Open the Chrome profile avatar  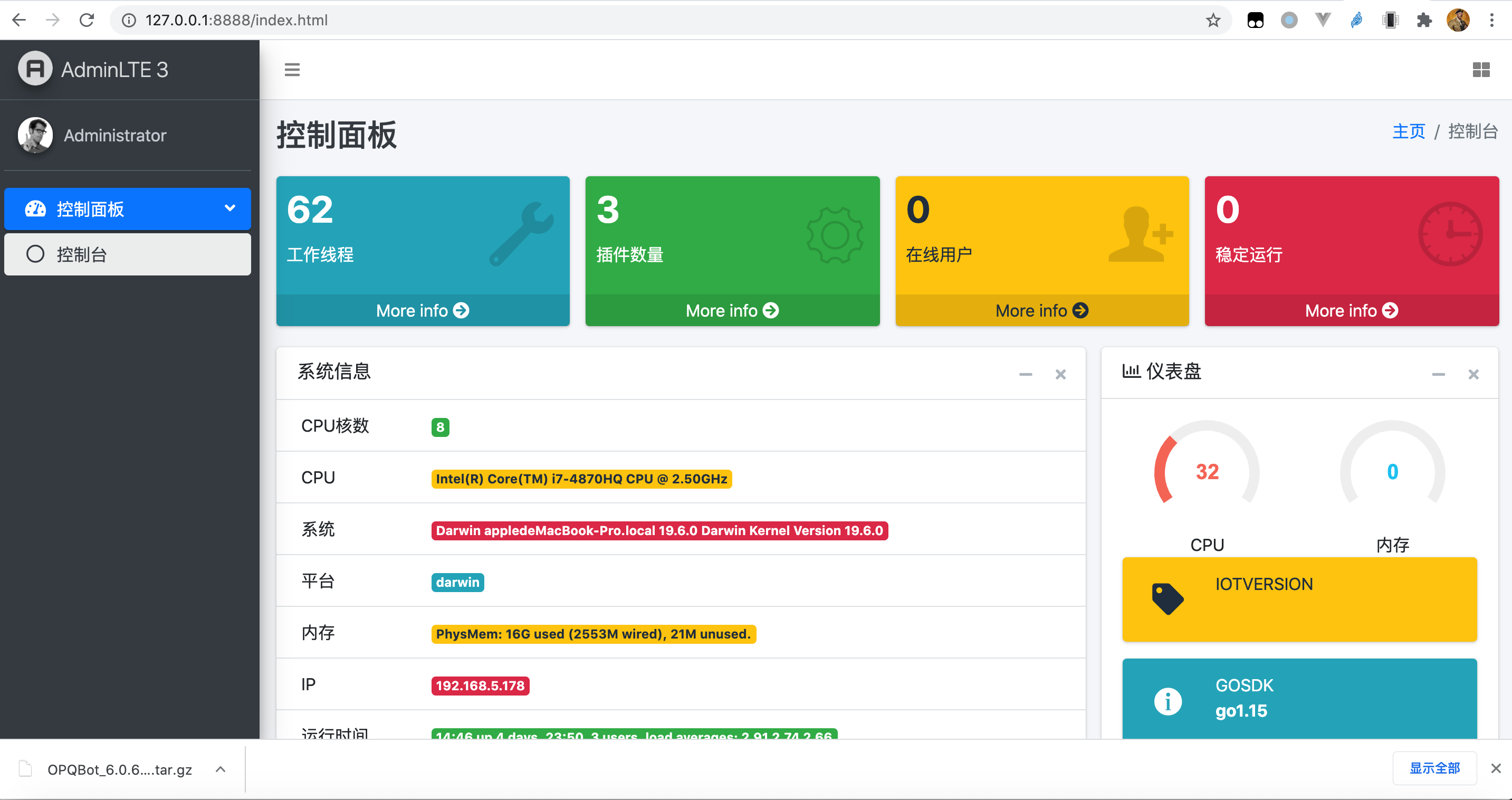click(1458, 20)
